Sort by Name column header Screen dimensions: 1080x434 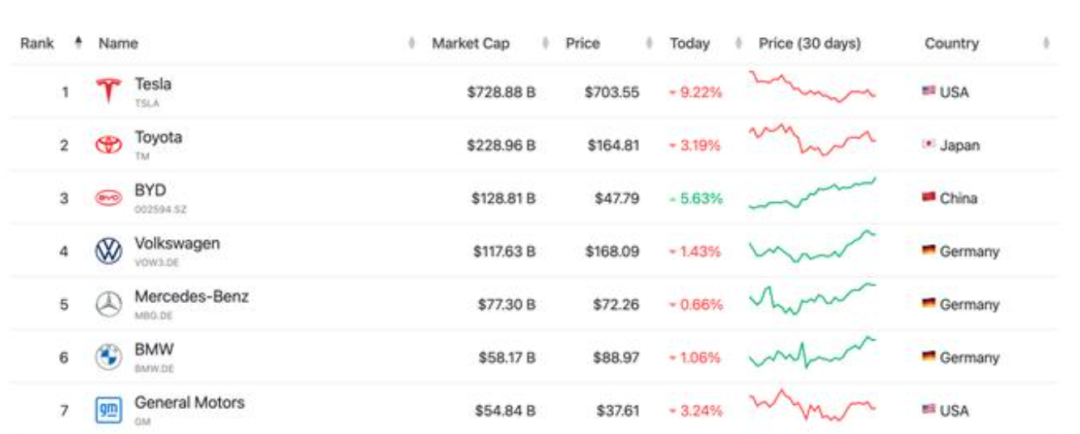coord(118,44)
